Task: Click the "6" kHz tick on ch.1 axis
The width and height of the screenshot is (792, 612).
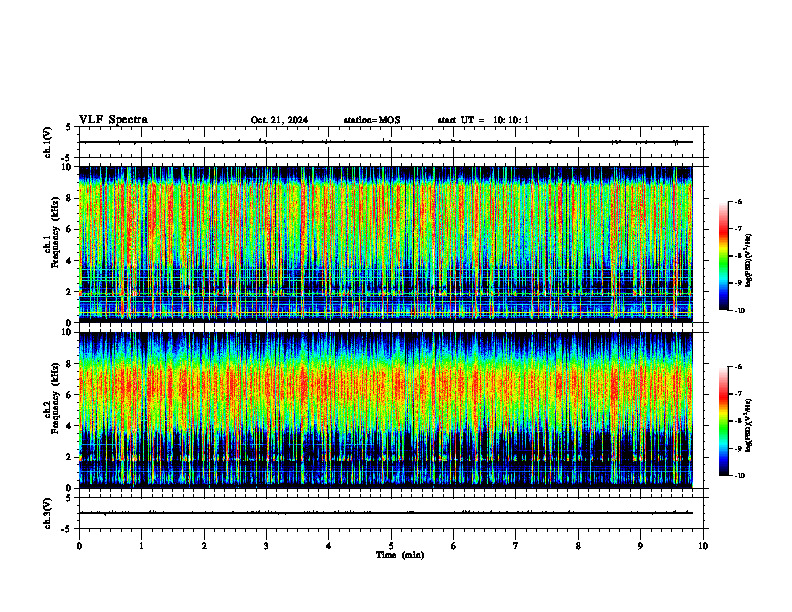Action: pyautogui.click(x=70, y=229)
